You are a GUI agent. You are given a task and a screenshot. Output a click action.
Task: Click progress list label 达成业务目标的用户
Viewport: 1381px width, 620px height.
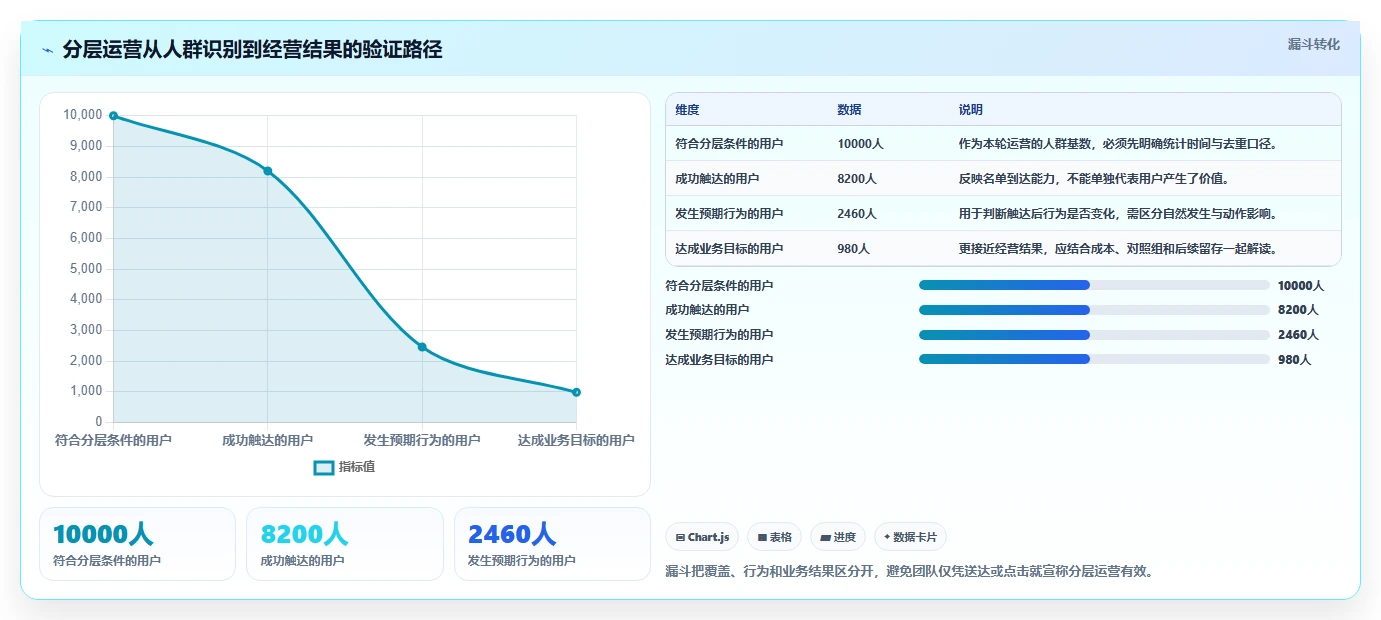[x=719, y=359]
